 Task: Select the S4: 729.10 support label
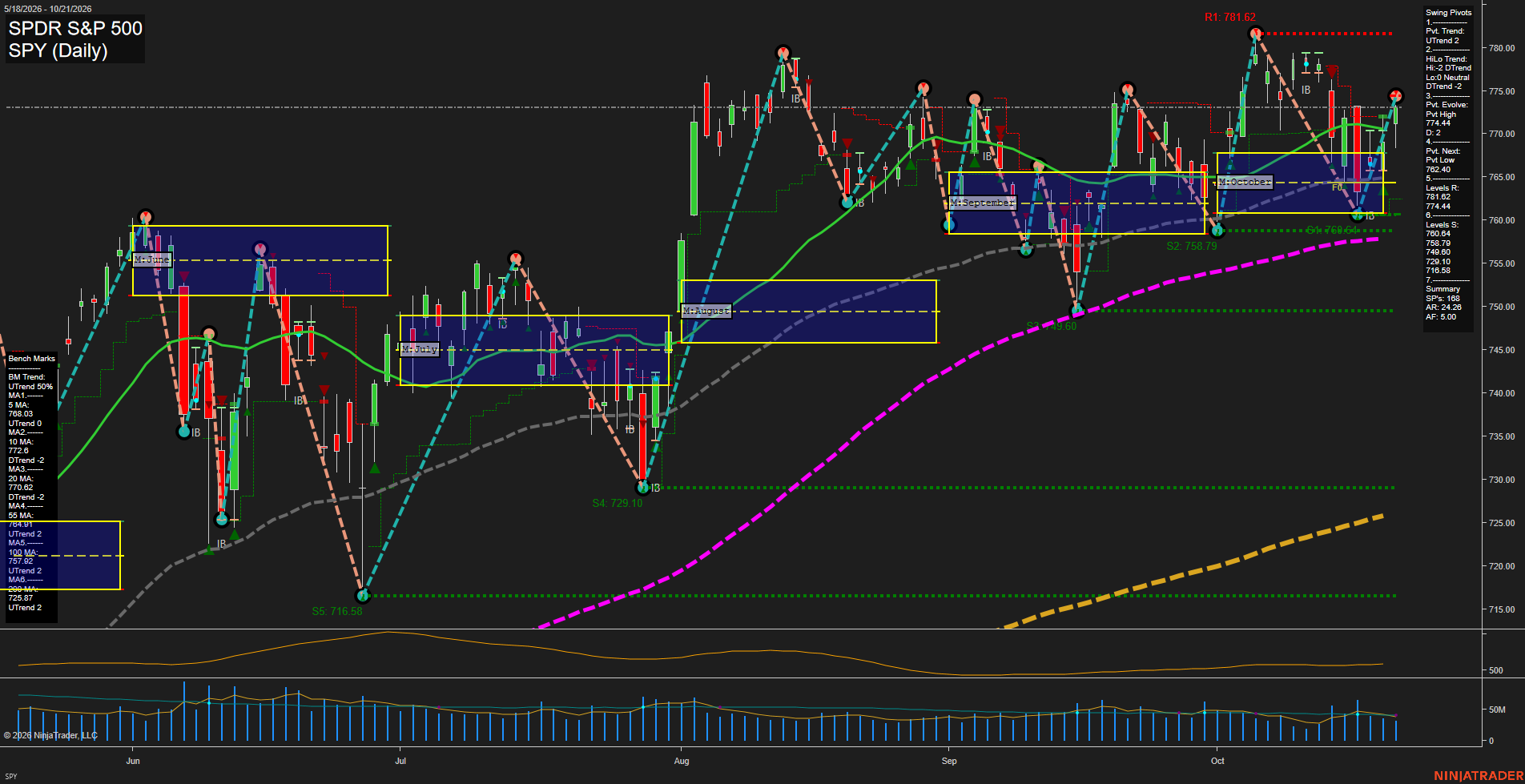click(617, 504)
